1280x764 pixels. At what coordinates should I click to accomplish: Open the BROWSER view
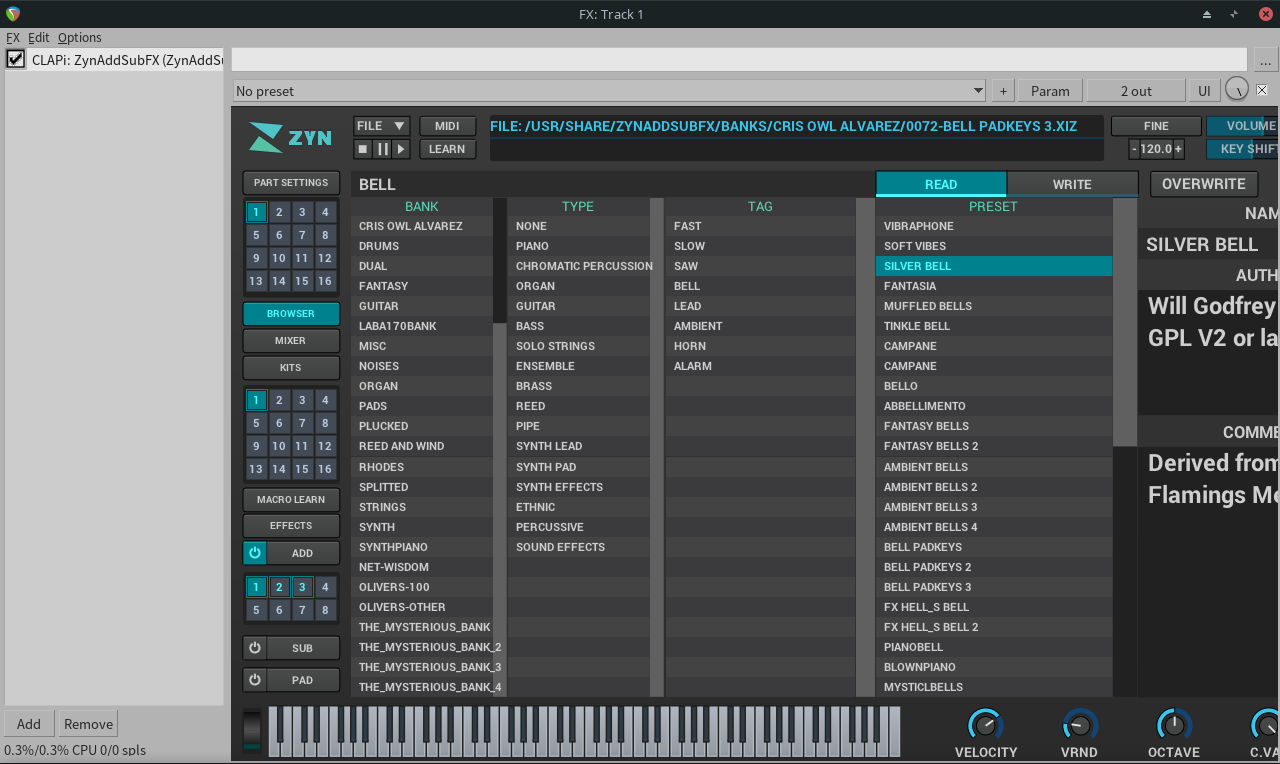point(291,314)
